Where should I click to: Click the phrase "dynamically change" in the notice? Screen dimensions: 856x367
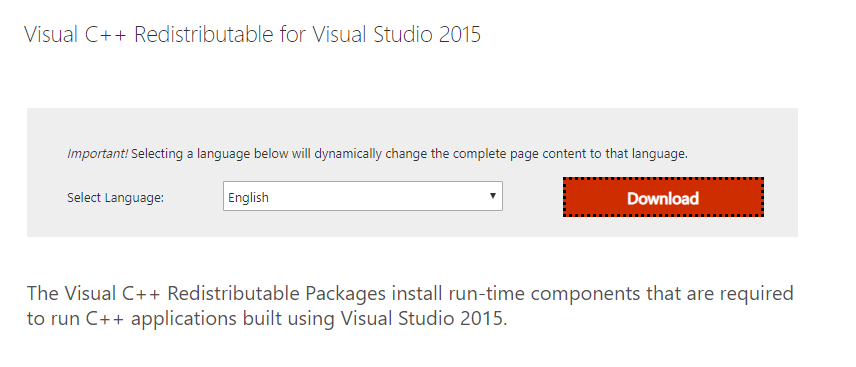pos(372,154)
